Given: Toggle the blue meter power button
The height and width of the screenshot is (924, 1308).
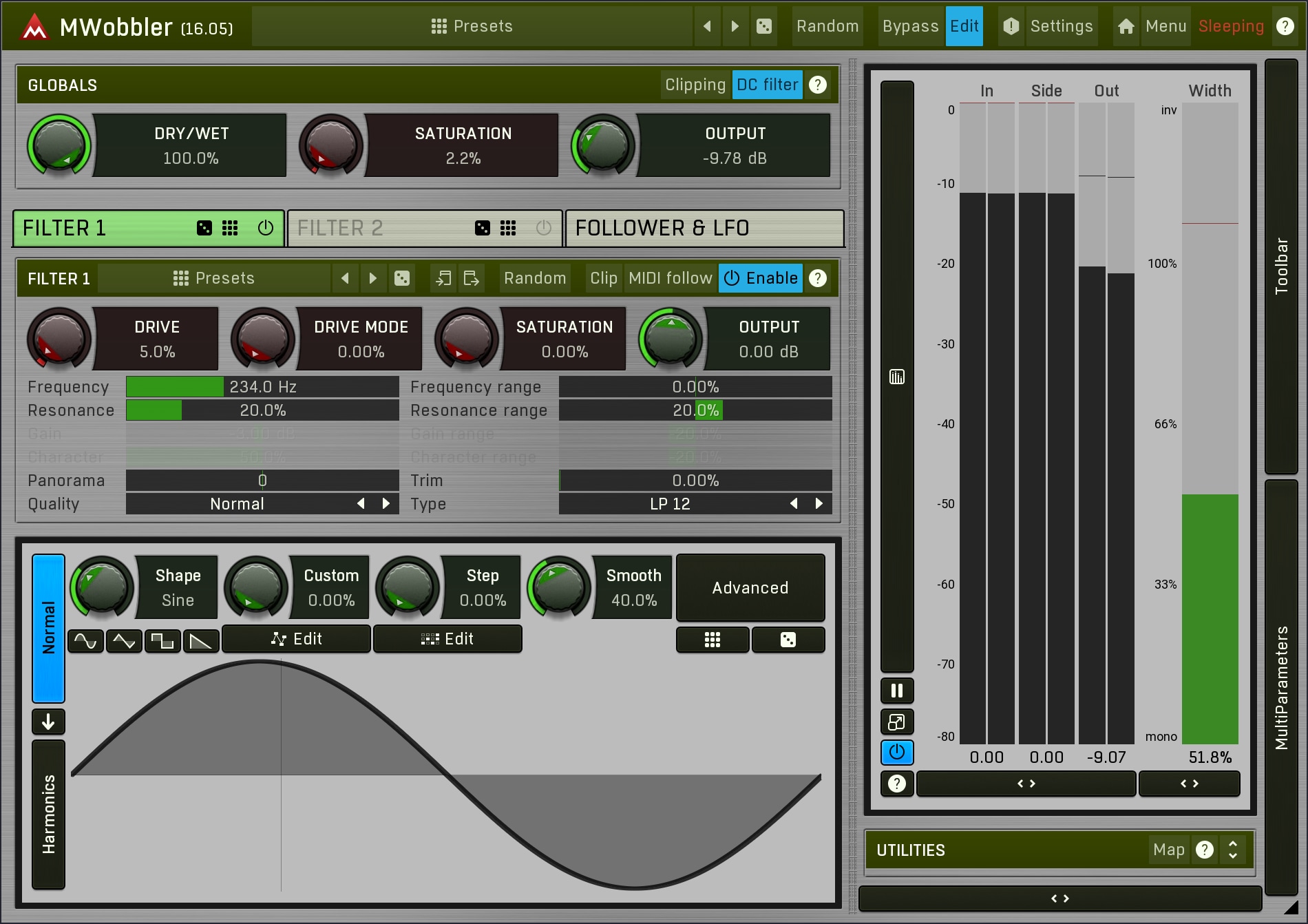Looking at the screenshot, I should pos(897,753).
